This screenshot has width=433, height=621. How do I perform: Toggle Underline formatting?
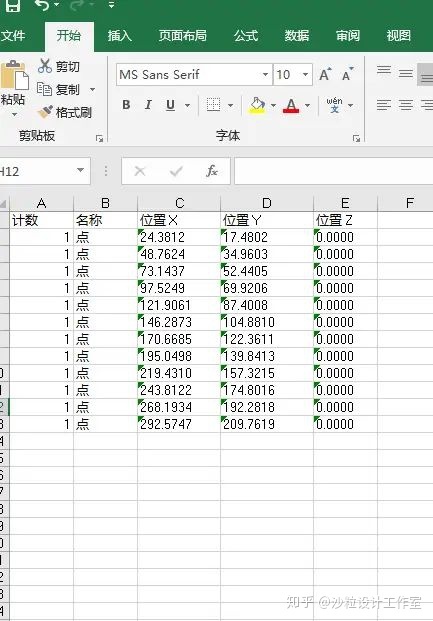pos(170,105)
